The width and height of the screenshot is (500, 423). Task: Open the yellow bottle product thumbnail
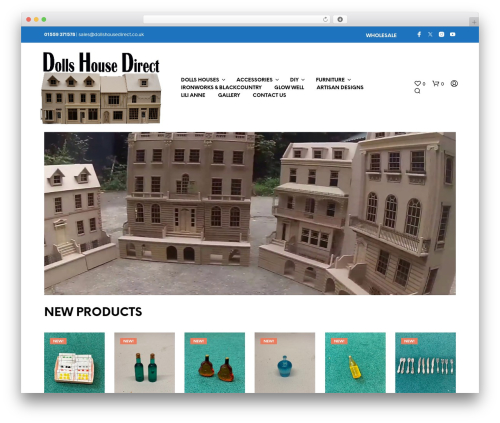[x=355, y=363]
